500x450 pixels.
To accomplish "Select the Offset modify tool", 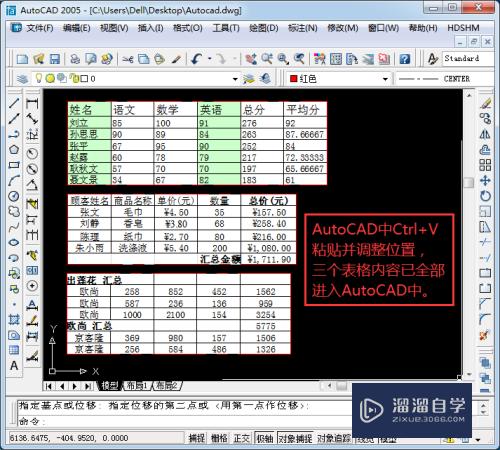I will pos(485,149).
